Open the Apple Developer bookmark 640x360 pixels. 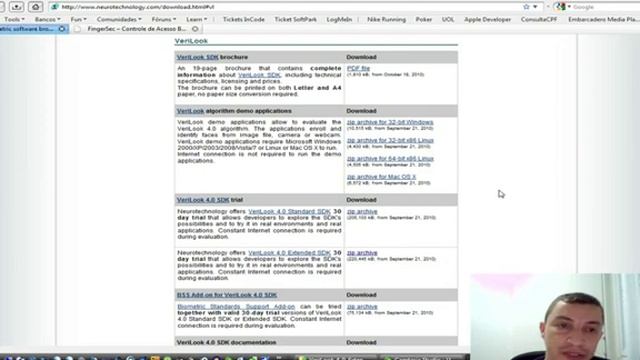coord(487,19)
